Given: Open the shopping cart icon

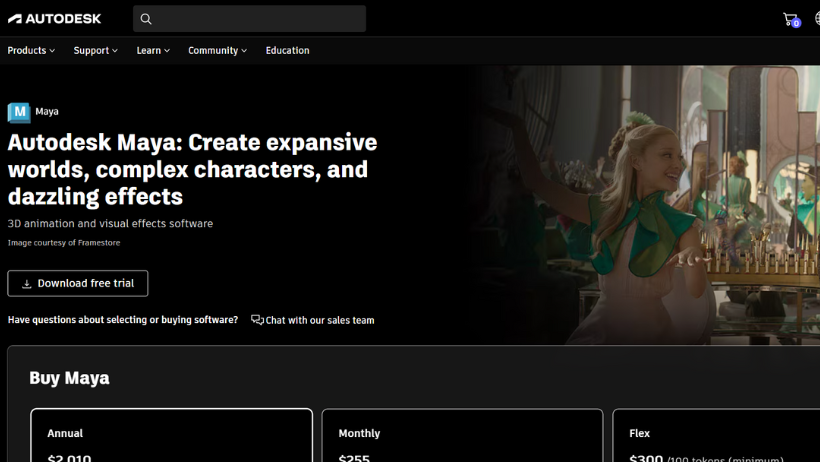Looking at the screenshot, I should pyautogui.click(x=791, y=19).
